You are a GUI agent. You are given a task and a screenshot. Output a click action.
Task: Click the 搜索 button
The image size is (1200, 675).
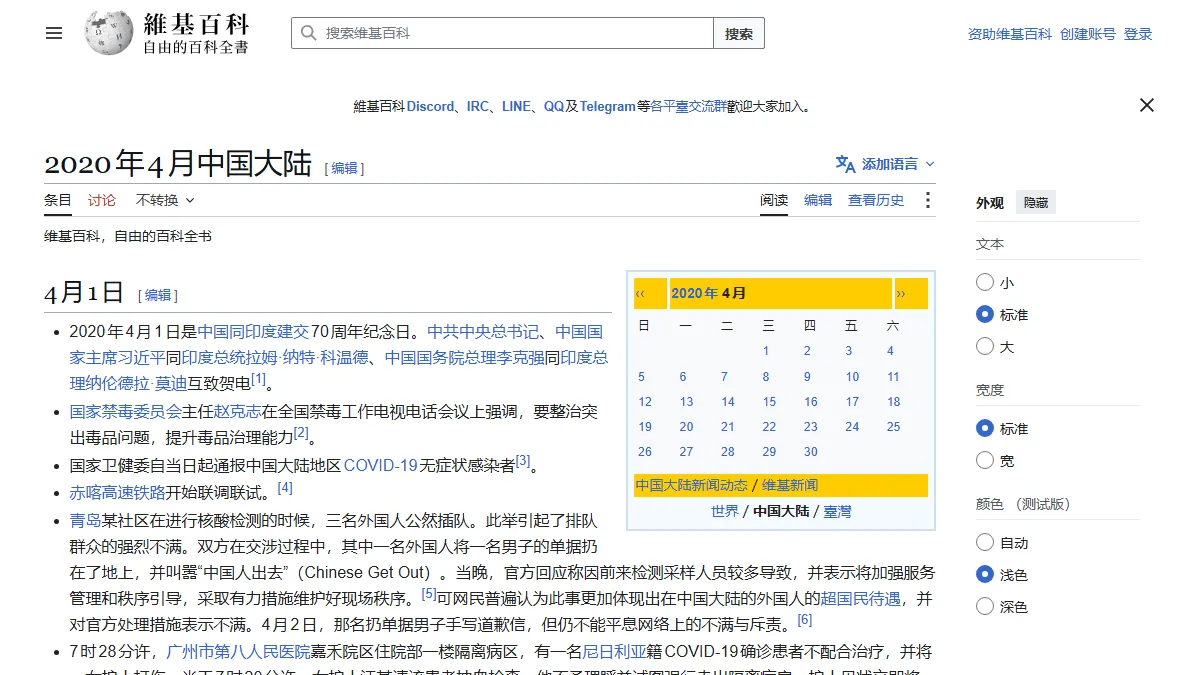(x=739, y=33)
